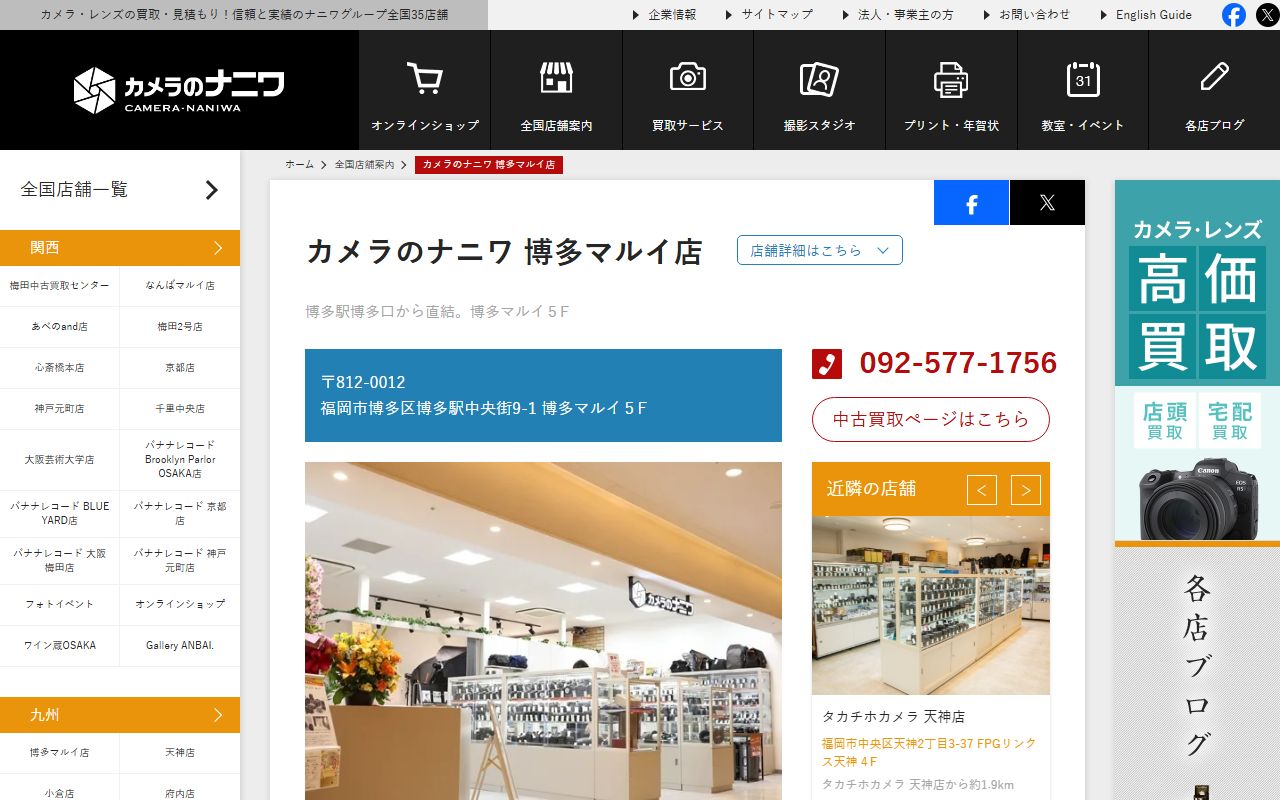Open 京都店 store link

(x=180, y=368)
